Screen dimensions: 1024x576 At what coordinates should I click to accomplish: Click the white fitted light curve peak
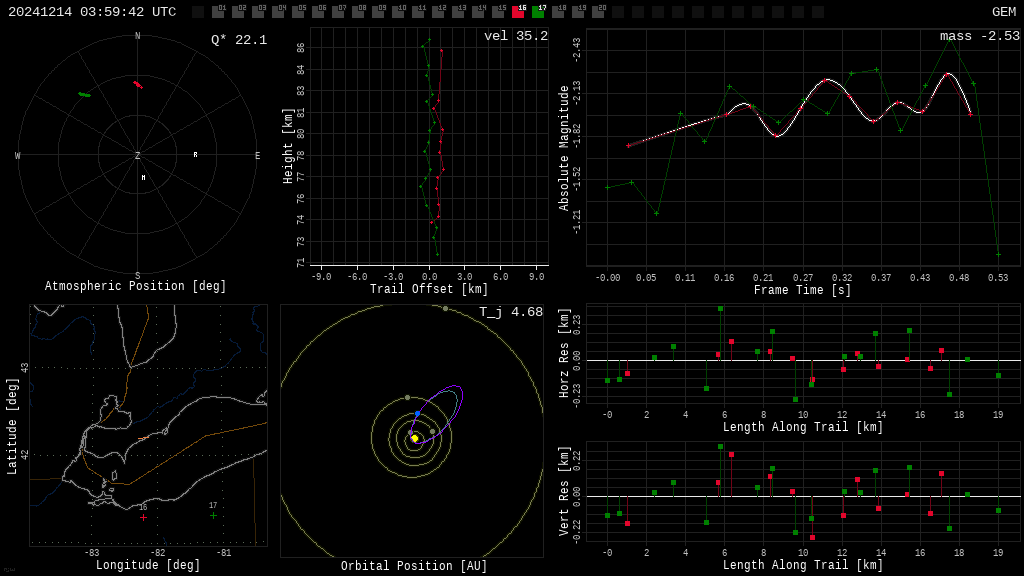pyautogui.click(x=948, y=74)
